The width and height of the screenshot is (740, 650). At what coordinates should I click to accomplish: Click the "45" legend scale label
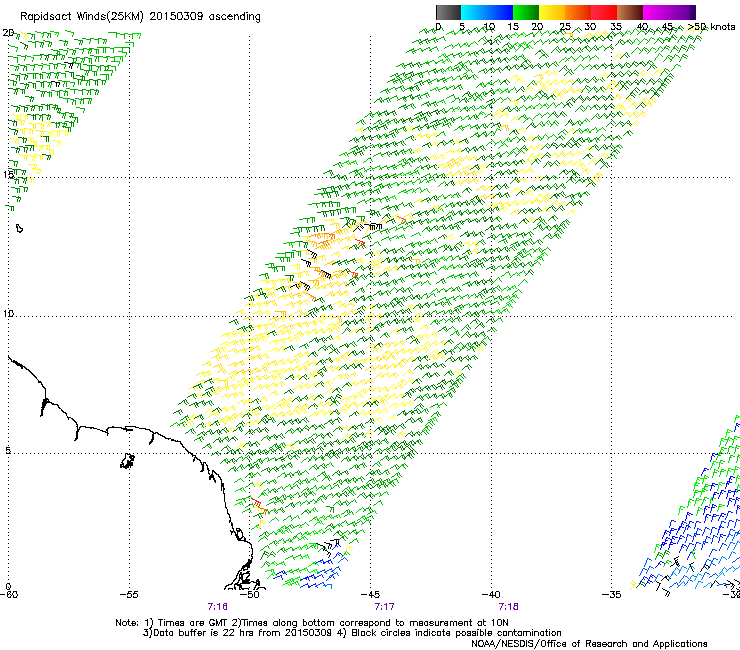[667, 27]
